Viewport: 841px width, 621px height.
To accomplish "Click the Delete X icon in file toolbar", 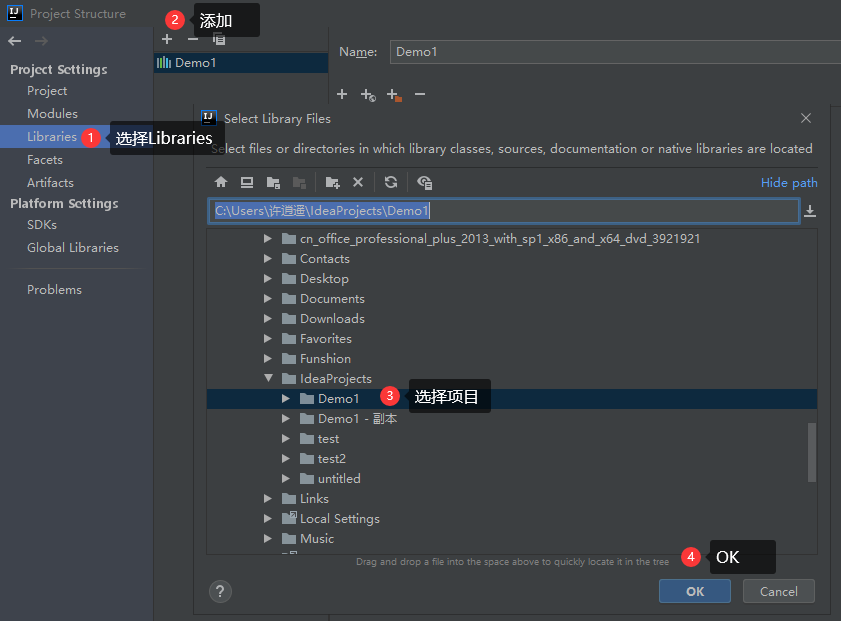I will [358, 182].
